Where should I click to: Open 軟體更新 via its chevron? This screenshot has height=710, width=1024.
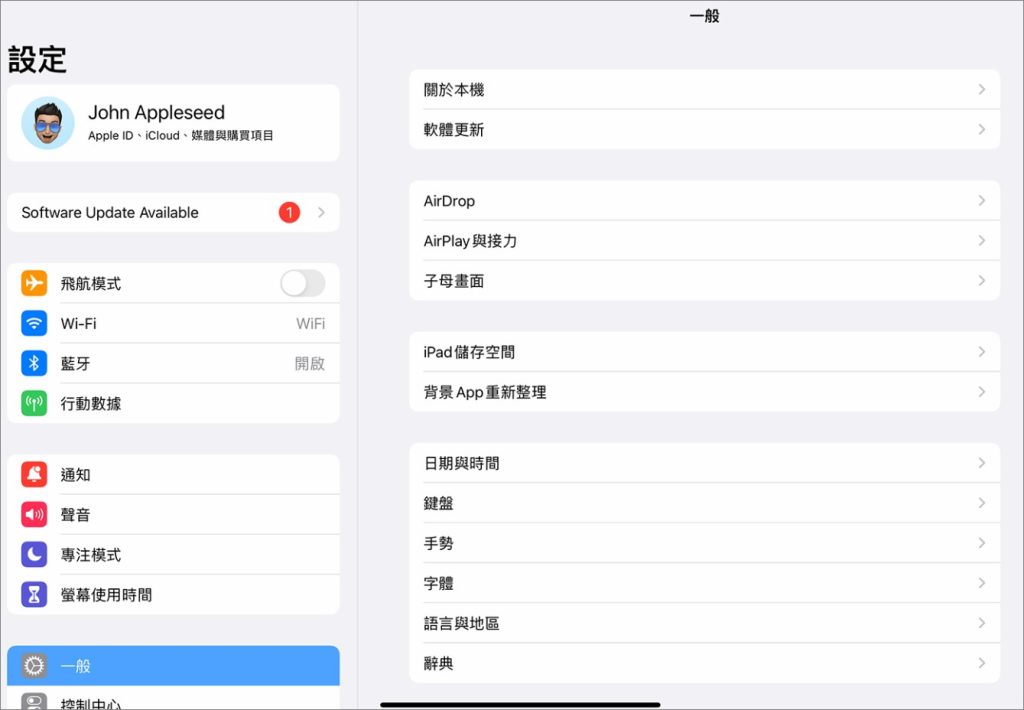(x=982, y=129)
